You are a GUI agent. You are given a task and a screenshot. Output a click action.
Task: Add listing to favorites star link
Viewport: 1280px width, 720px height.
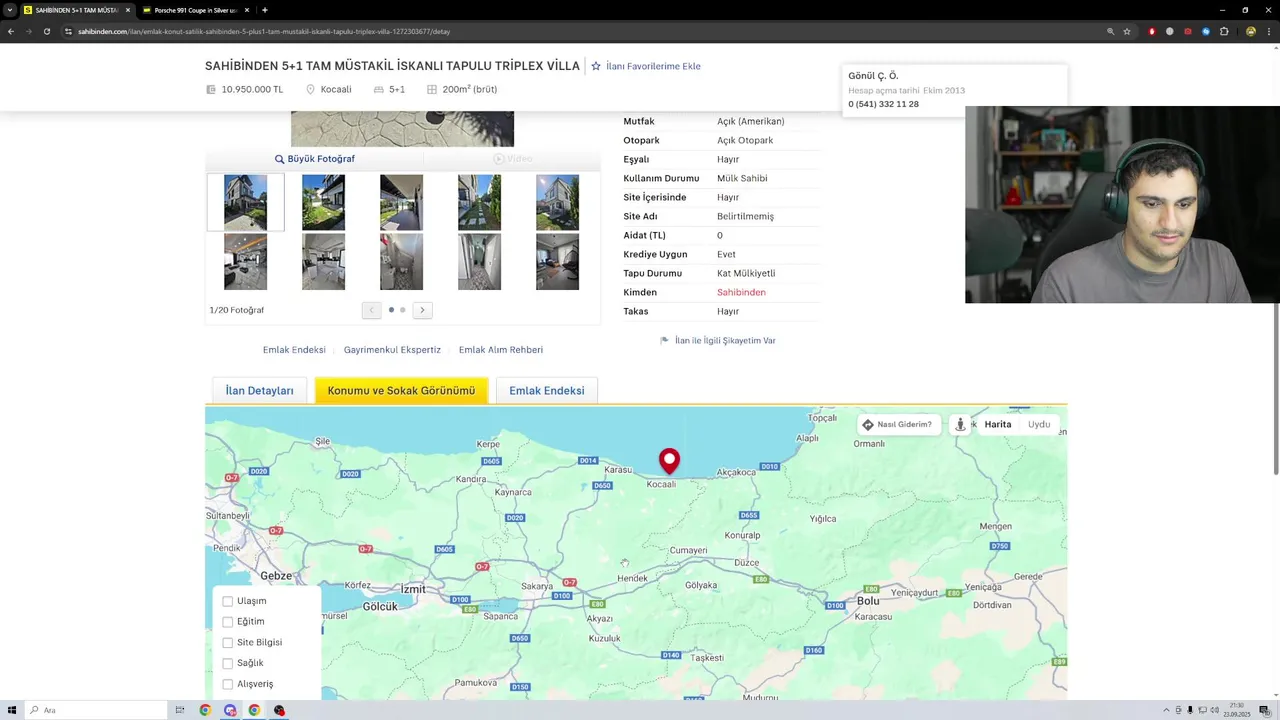pyautogui.click(x=646, y=66)
